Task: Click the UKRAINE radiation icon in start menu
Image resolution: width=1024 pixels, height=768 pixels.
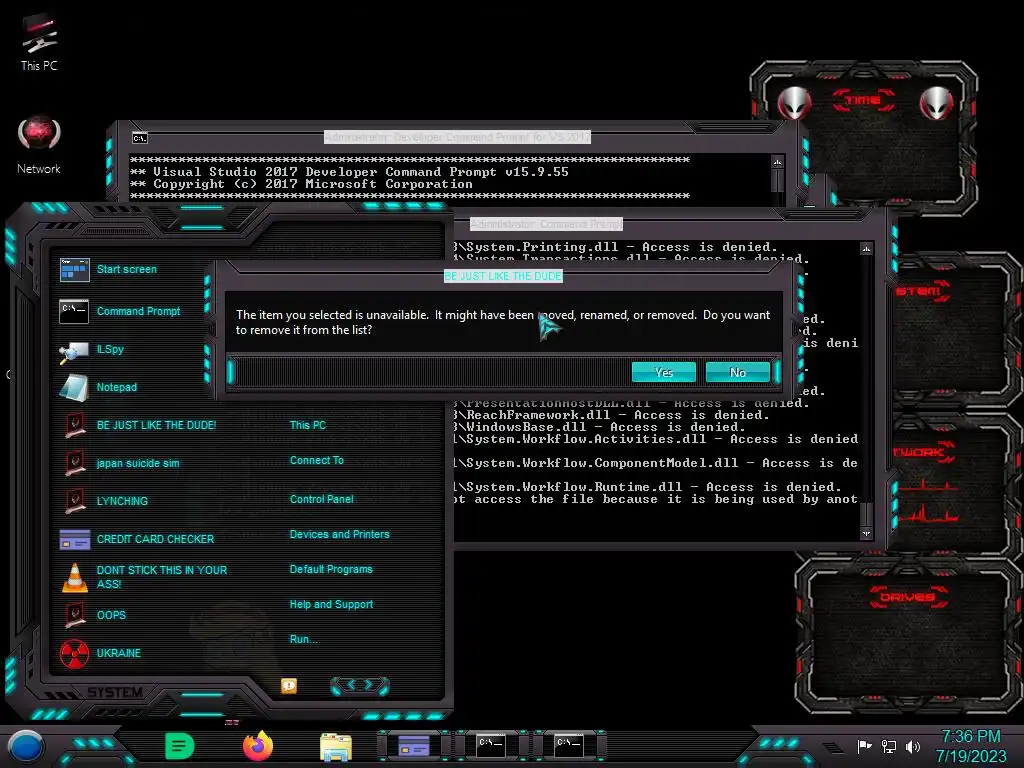Action: (x=74, y=653)
